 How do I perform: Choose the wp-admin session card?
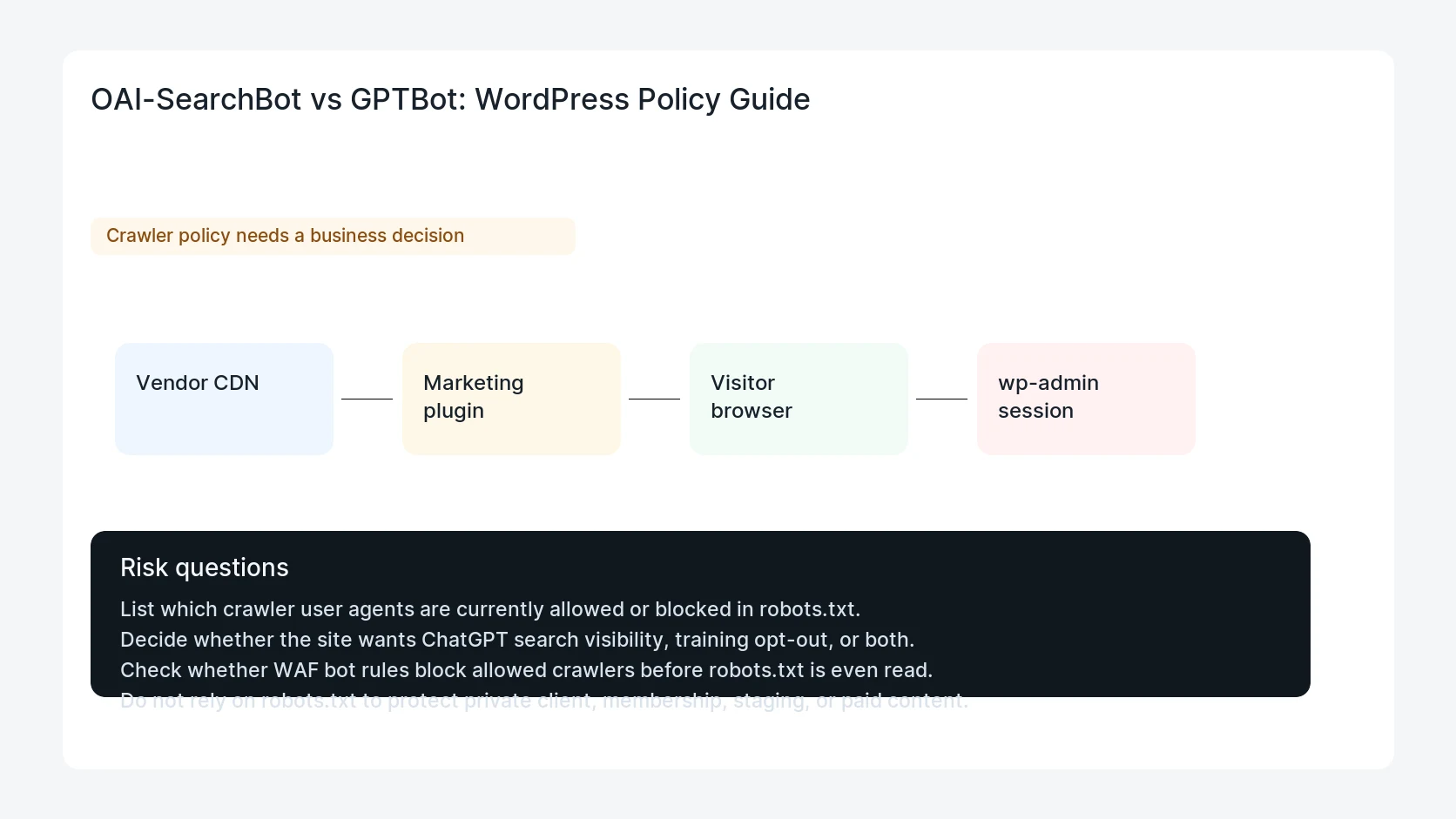(x=1086, y=399)
